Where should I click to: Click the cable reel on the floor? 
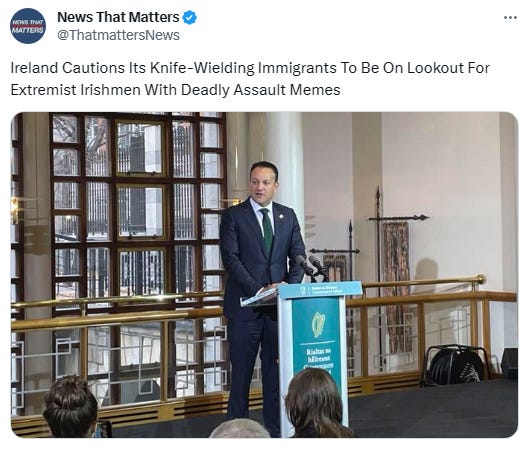[x=455, y=366]
